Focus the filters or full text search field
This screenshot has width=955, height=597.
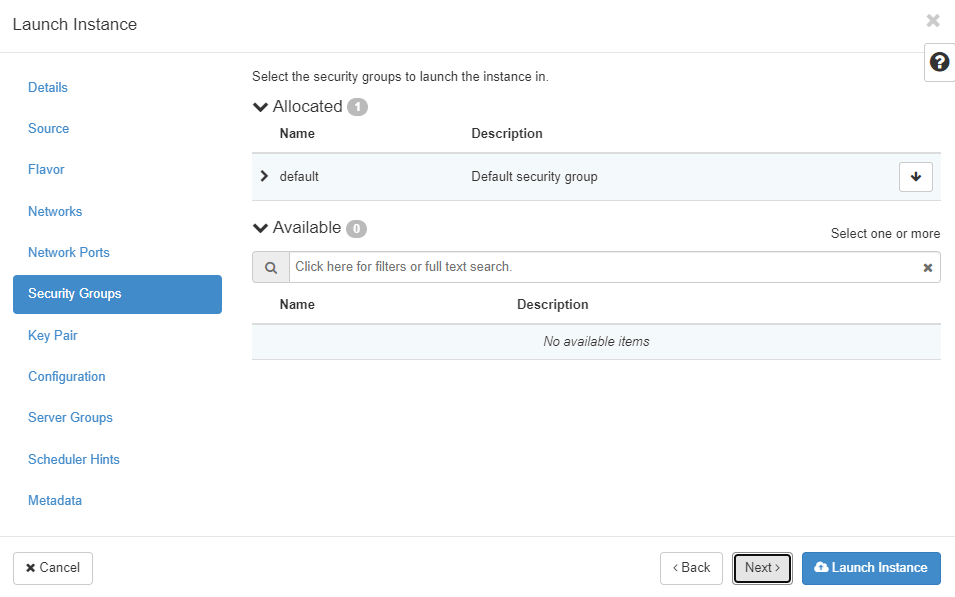tap(600, 267)
